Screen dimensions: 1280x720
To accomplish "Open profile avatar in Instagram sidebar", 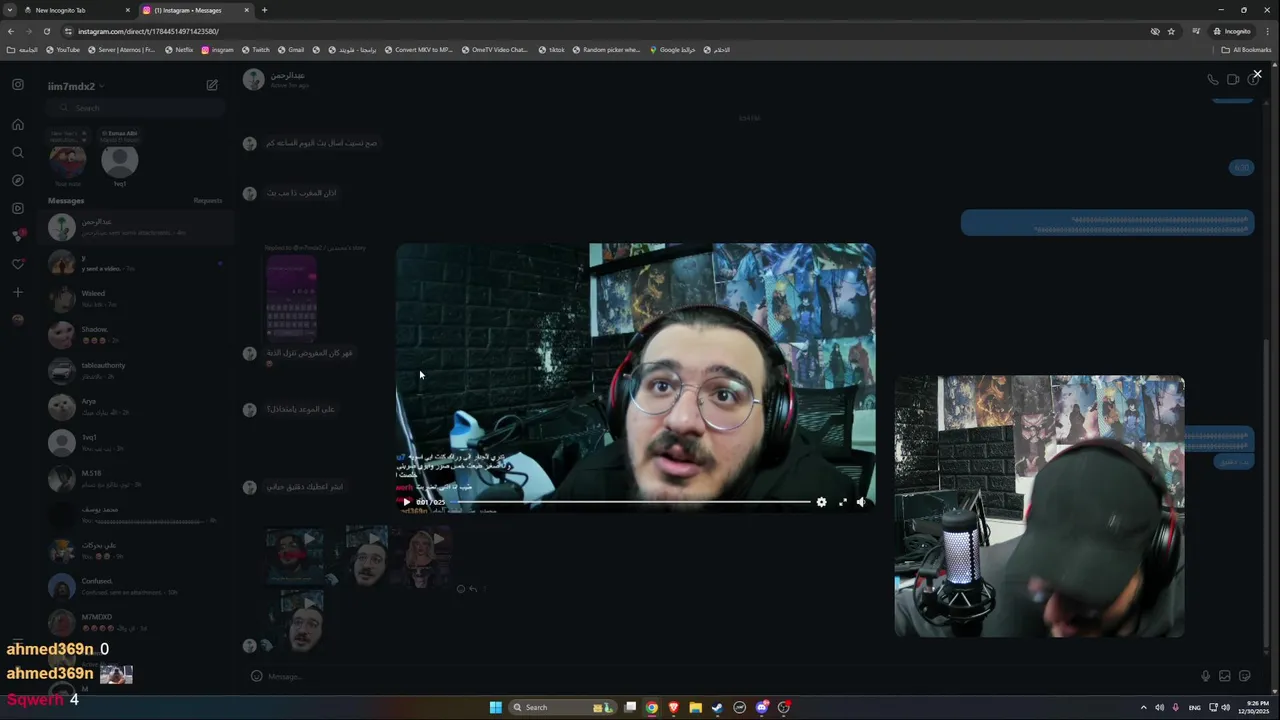I will pyautogui.click(x=17, y=320).
